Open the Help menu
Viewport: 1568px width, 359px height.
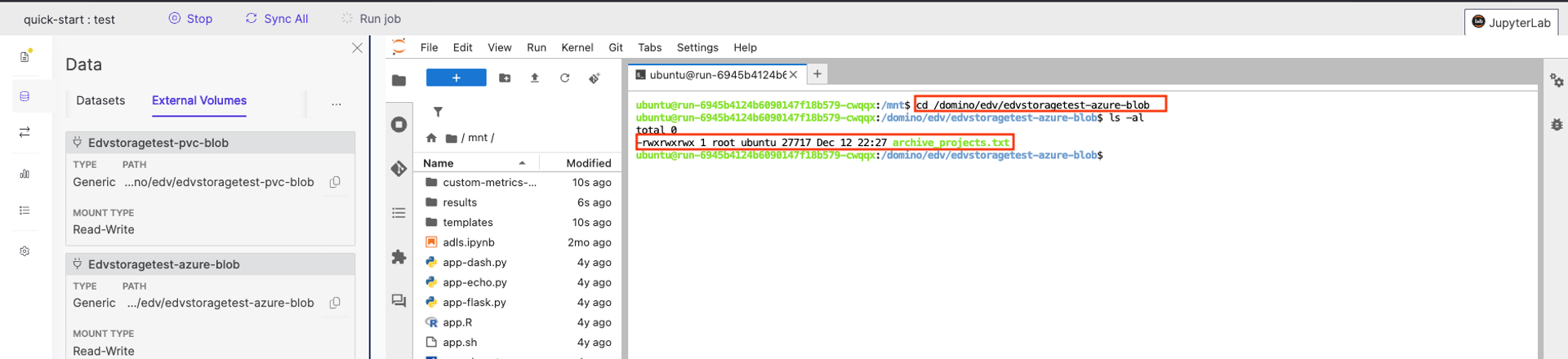[x=745, y=47]
